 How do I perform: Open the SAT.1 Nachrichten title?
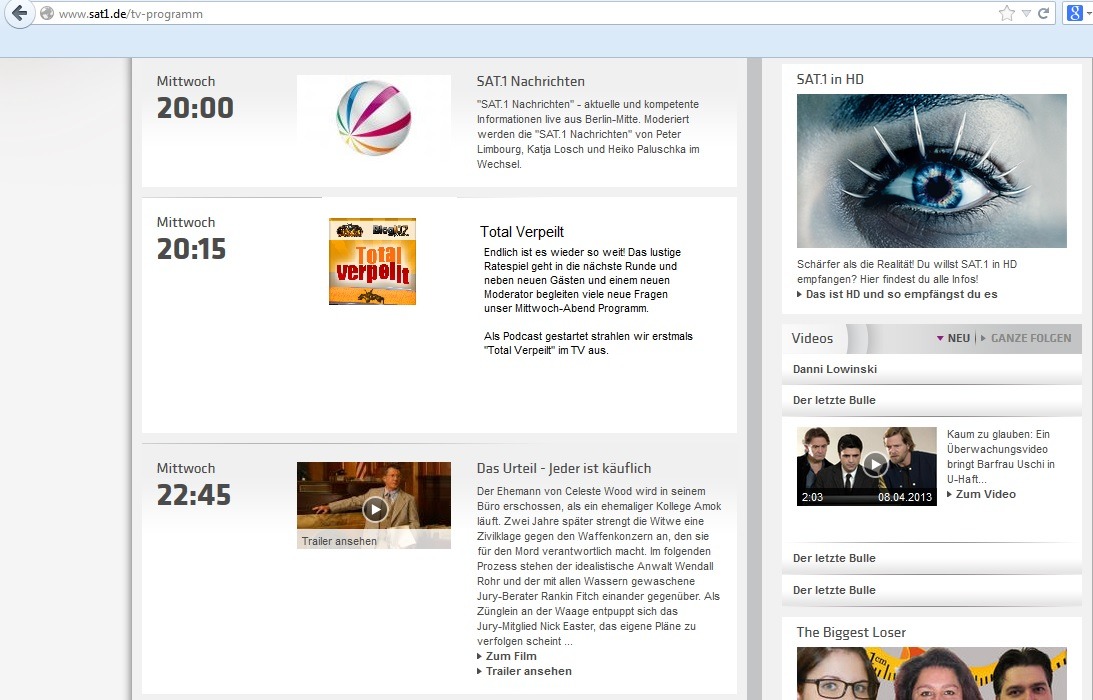point(530,81)
